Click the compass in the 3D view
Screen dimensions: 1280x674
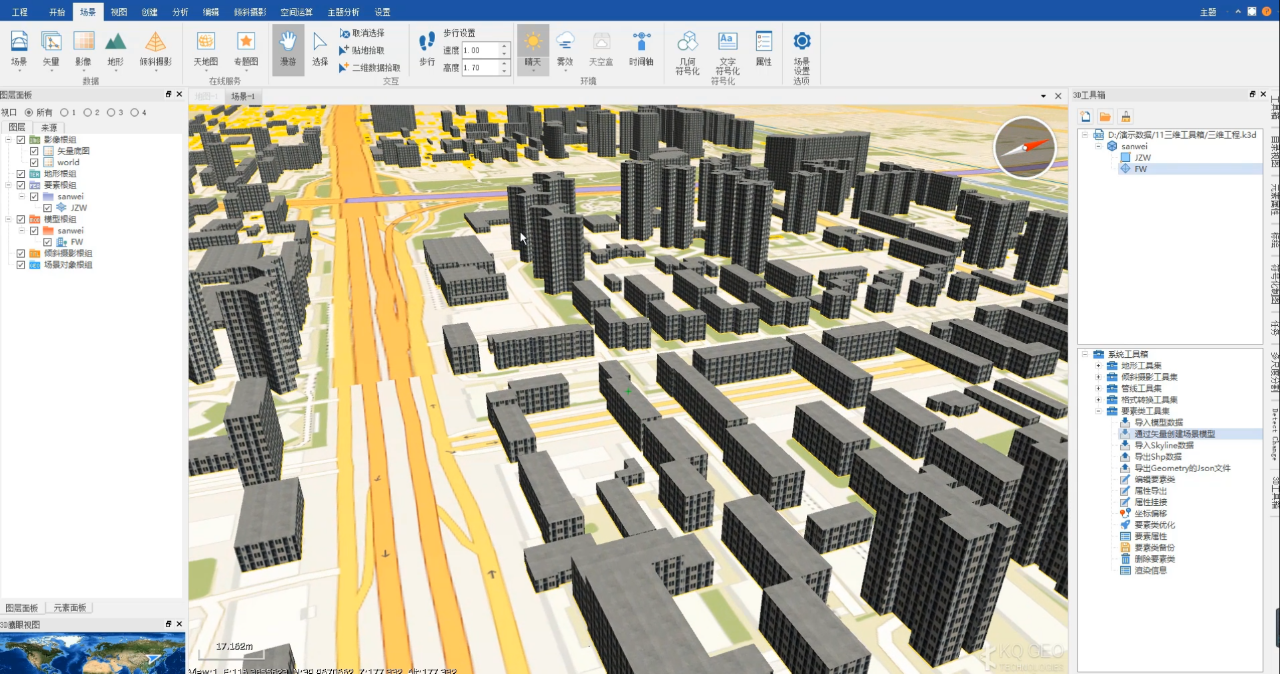1025,148
